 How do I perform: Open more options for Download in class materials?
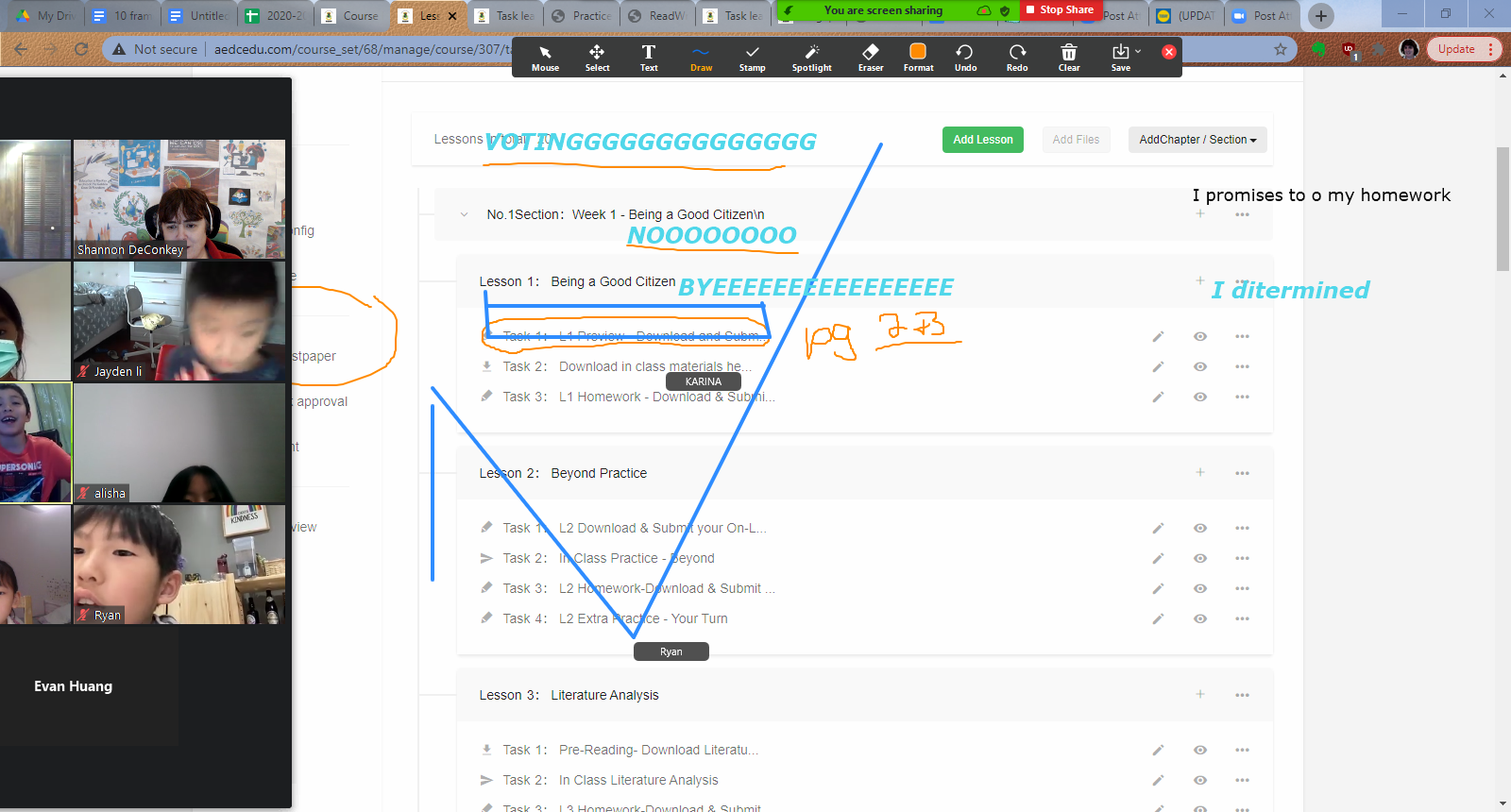click(x=1242, y=366)
